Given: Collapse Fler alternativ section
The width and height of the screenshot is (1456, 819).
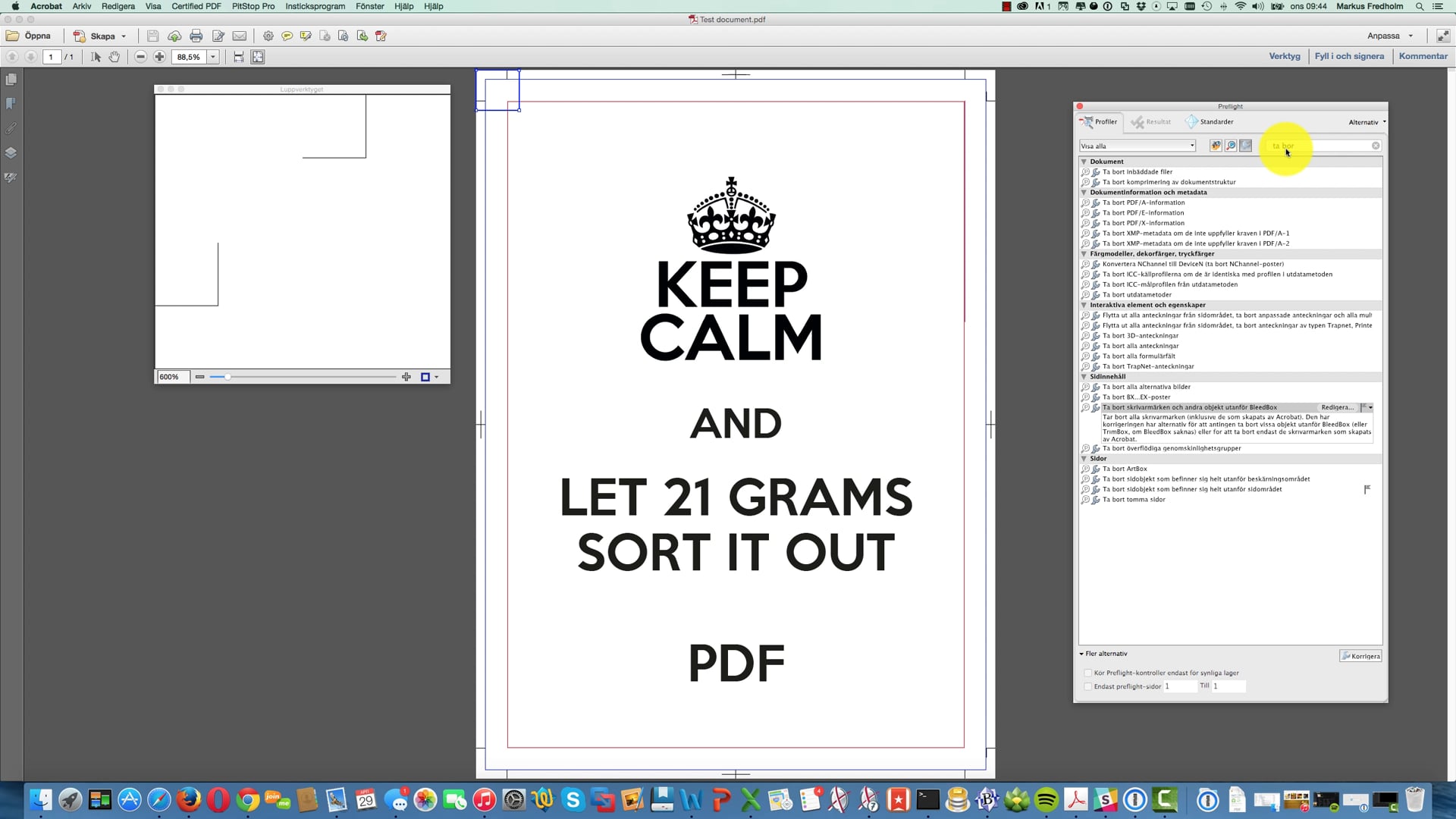Looking at the screenshot, I should coord(1081,654).
